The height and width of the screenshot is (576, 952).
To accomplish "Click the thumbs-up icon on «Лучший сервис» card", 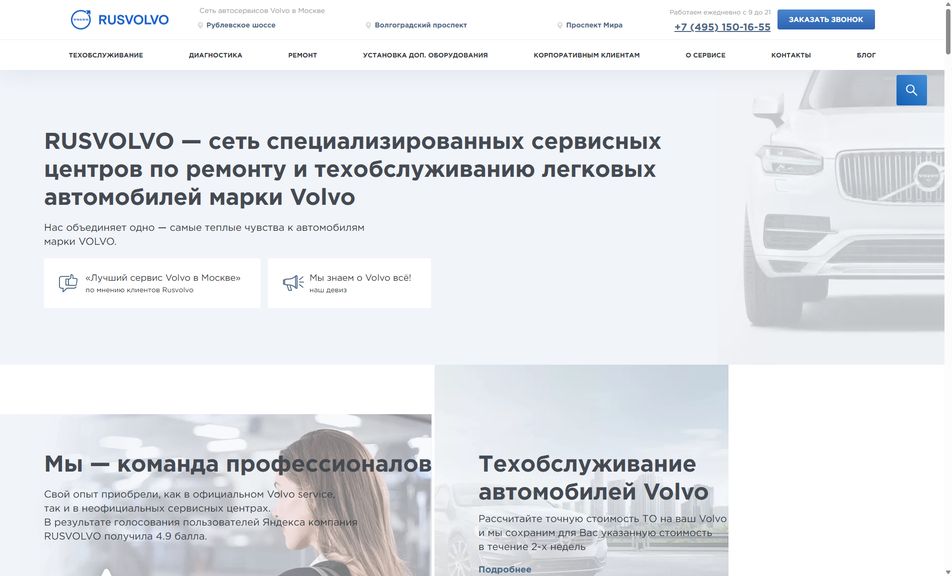I will (68, 283).
